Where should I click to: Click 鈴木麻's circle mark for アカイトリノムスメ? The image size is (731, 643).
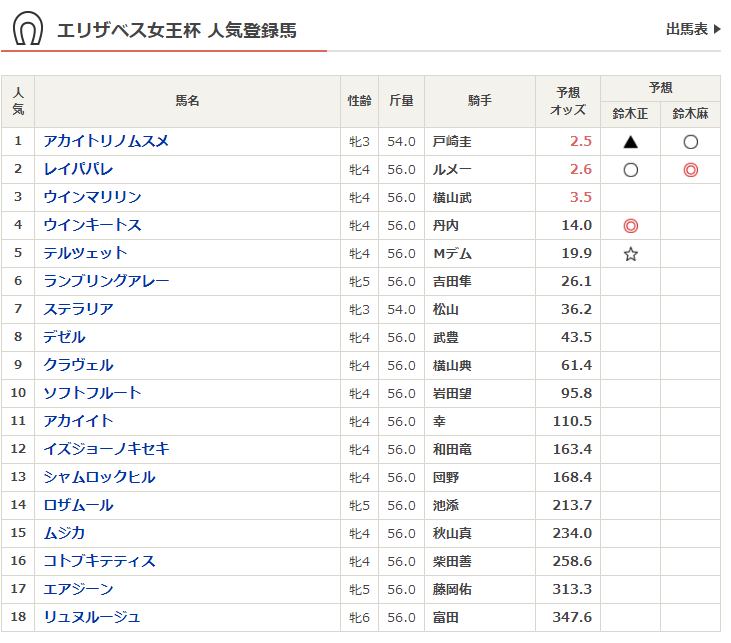690,142
